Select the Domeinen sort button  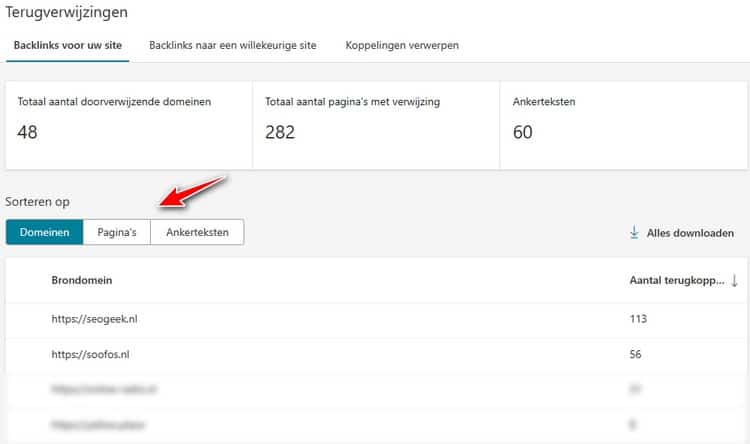tap(44, 232)
